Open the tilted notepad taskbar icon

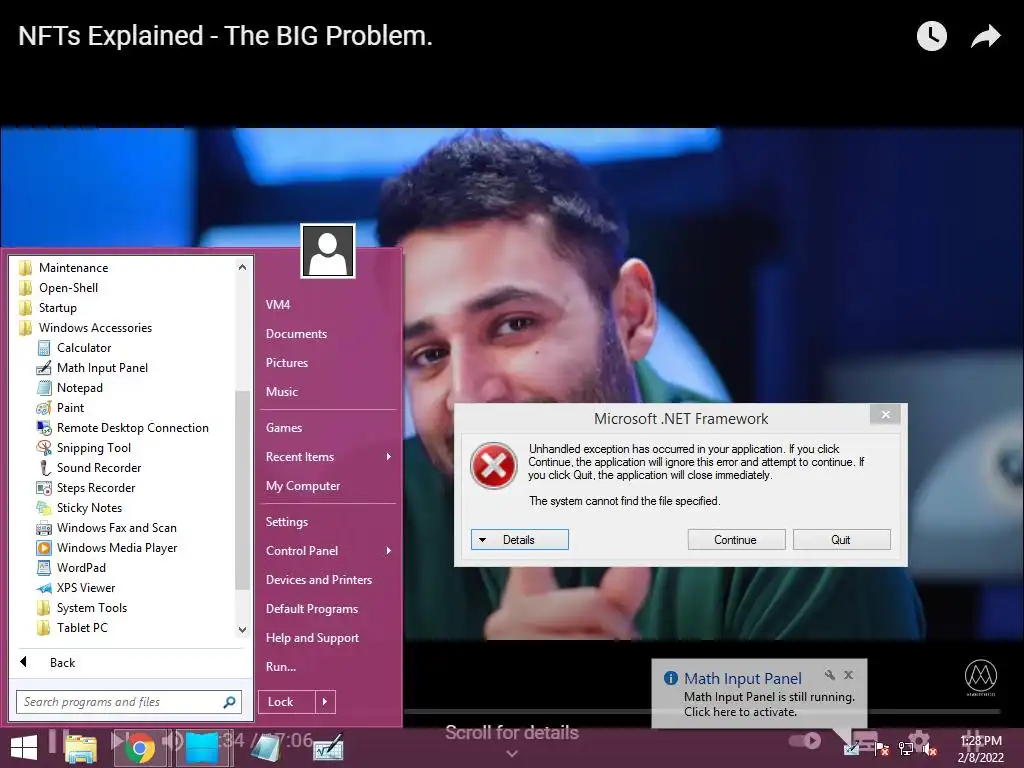pos(266,748)
